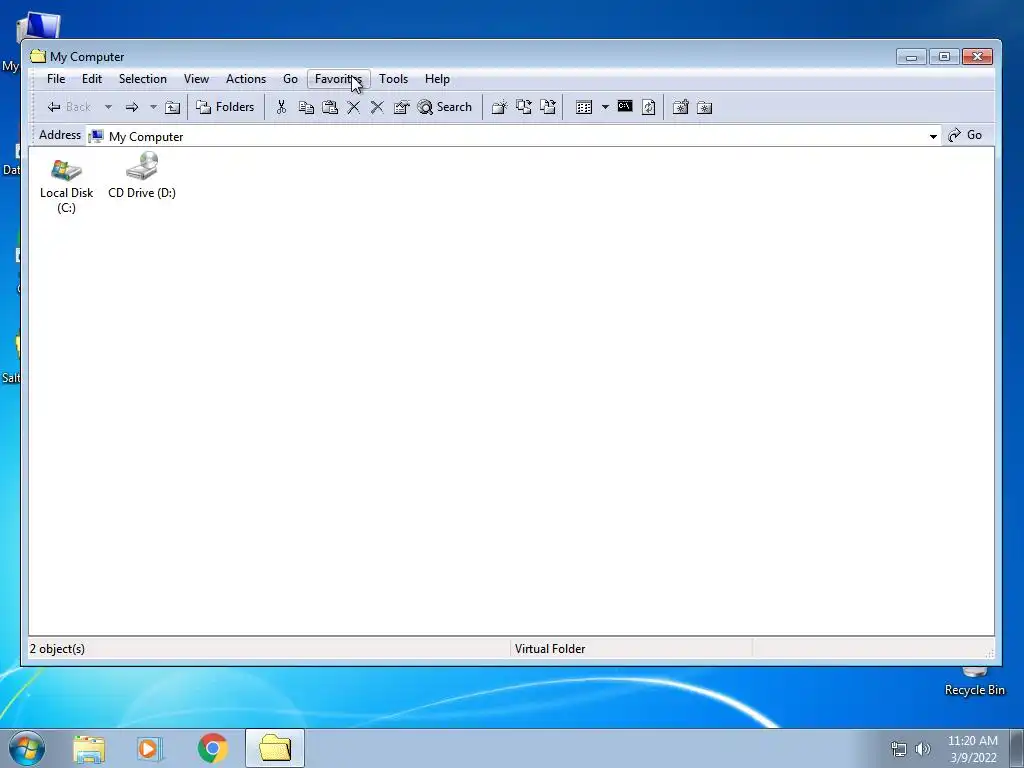Expand the Views dropdown arrow
The height and width of the screenshot is (768, 1024).
605,107
